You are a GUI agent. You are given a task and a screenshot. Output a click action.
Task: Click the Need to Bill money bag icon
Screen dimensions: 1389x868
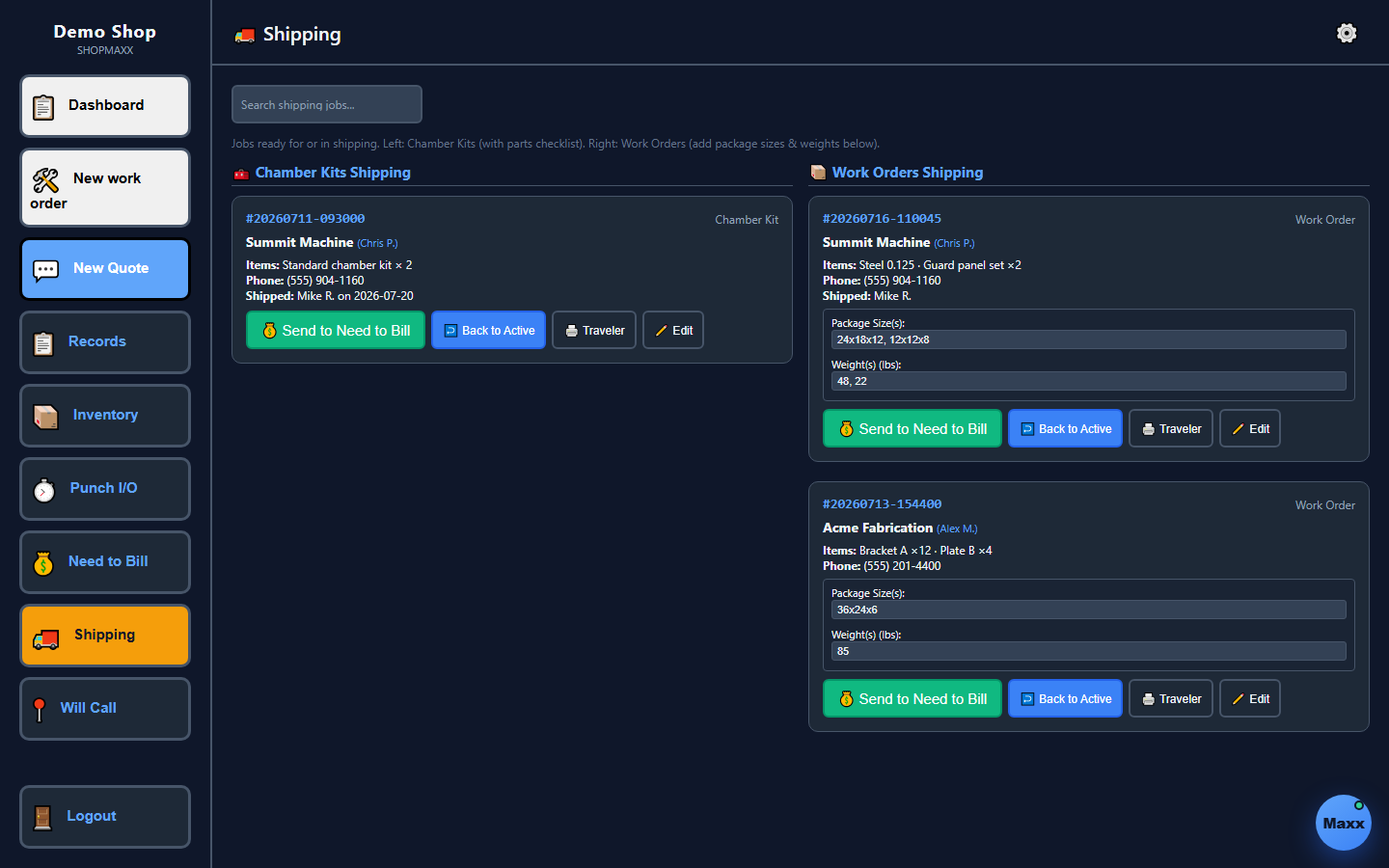tap(43, 563)
